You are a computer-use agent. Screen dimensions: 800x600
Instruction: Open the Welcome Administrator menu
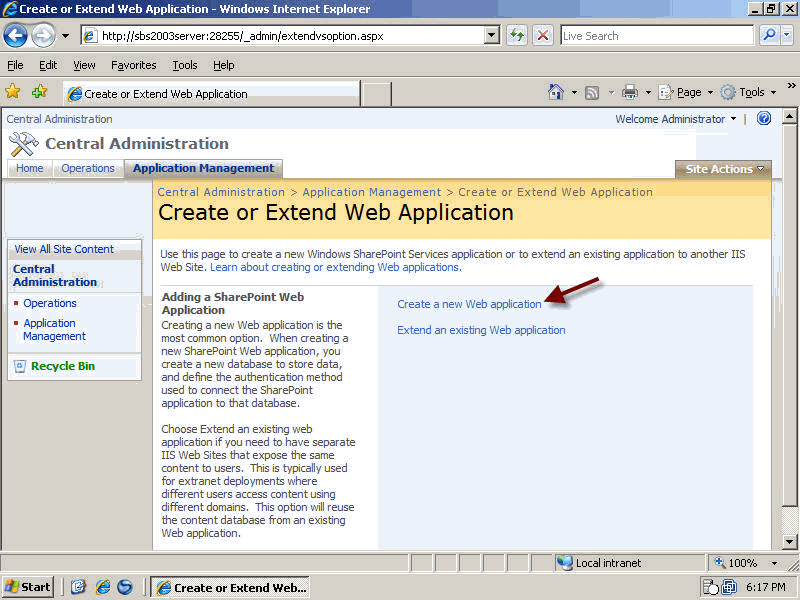pyautogui.click(x=676, y=119)
